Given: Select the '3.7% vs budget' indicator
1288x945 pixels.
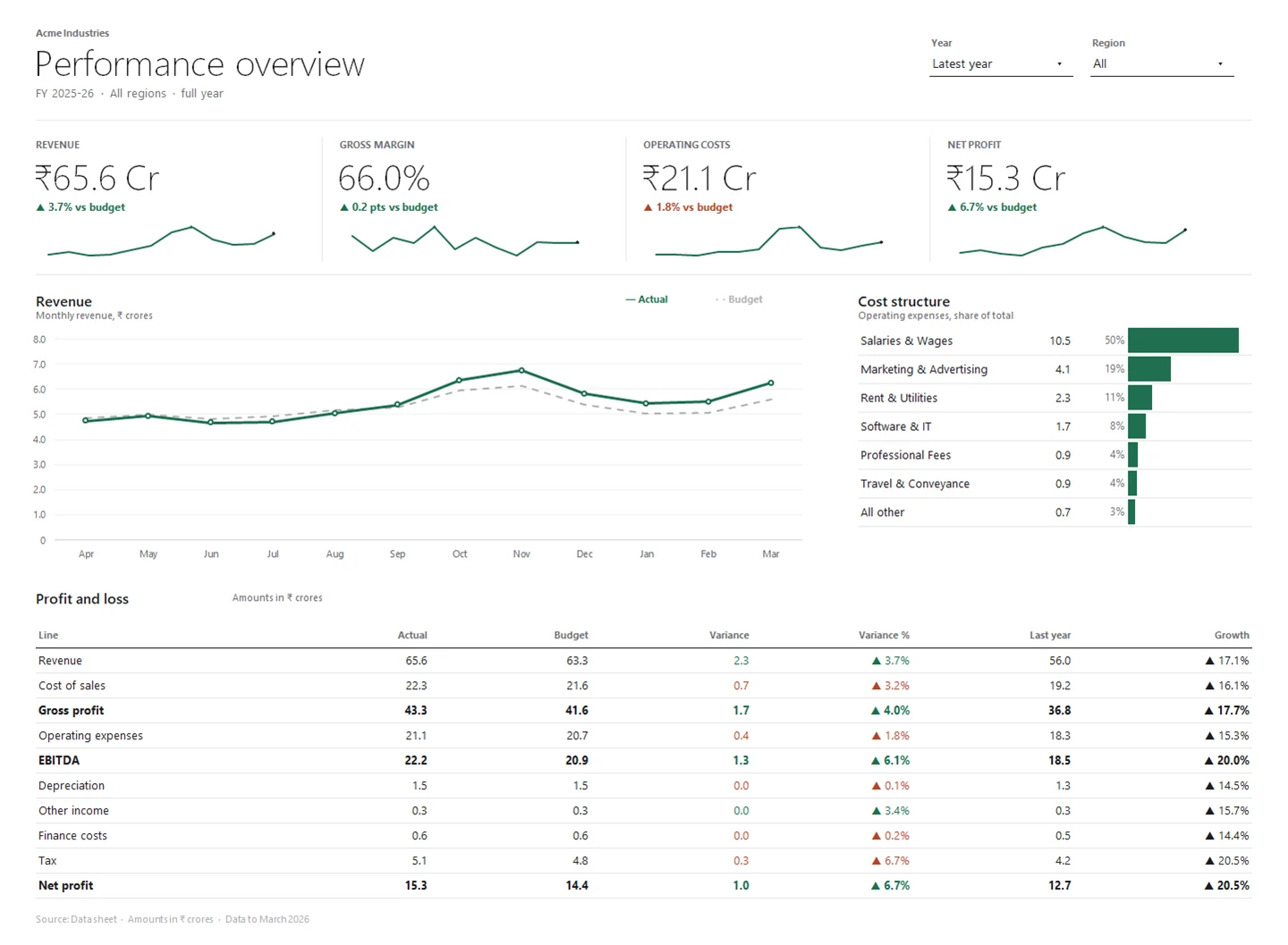Looking at the screenshot, I should pos(80,207).
